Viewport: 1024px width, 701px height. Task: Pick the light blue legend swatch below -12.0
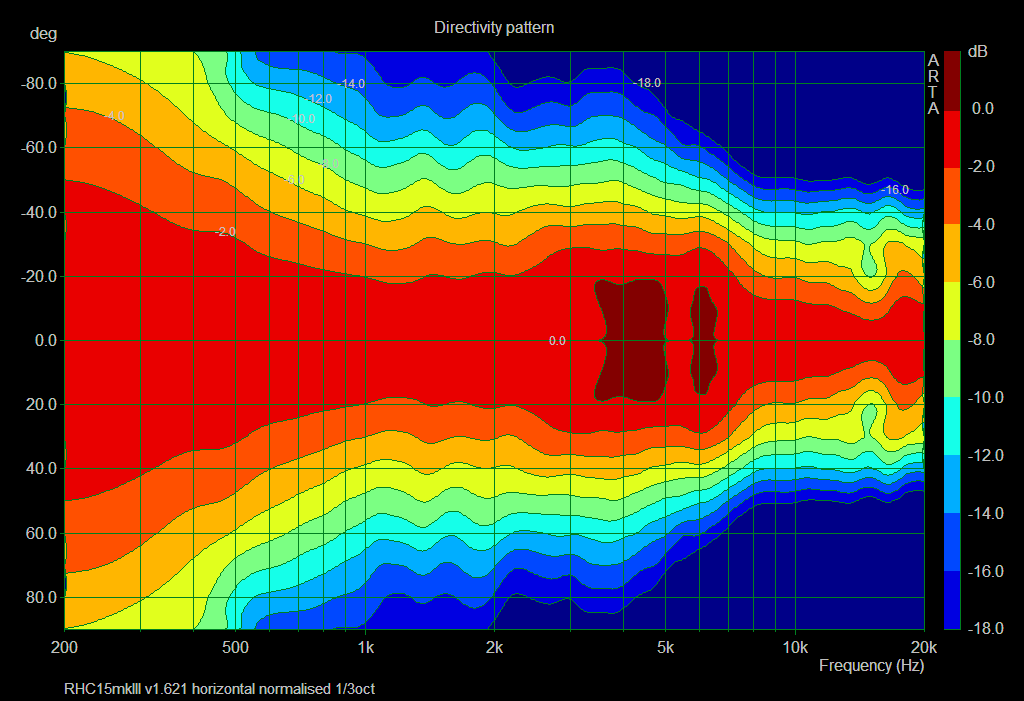[x=952, y=483]
